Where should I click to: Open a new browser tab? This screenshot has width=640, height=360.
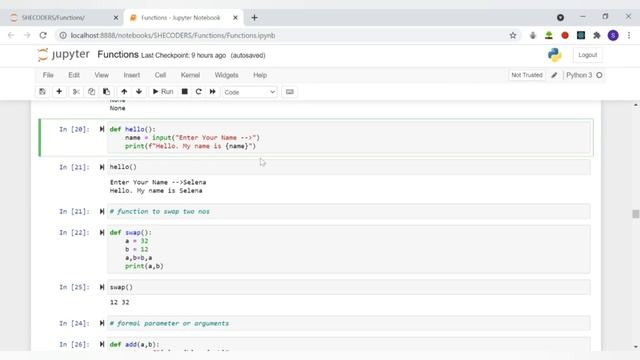coord(254,18)
